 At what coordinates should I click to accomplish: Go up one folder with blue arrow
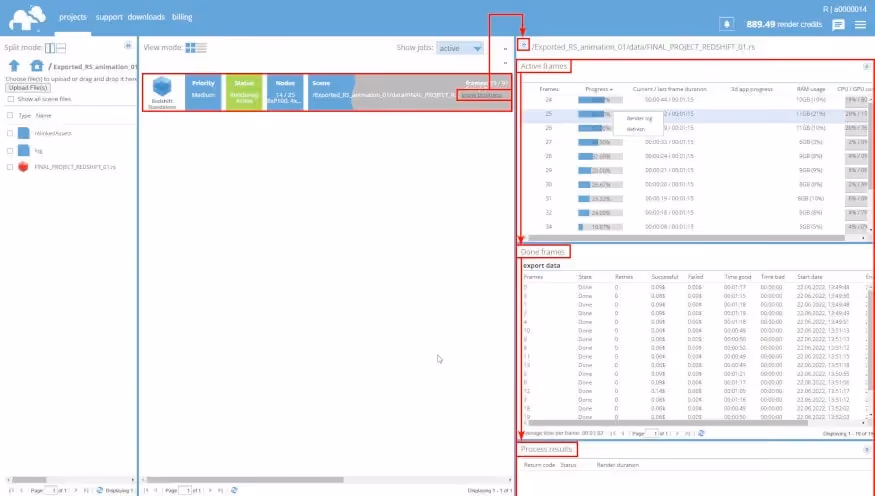15,66
